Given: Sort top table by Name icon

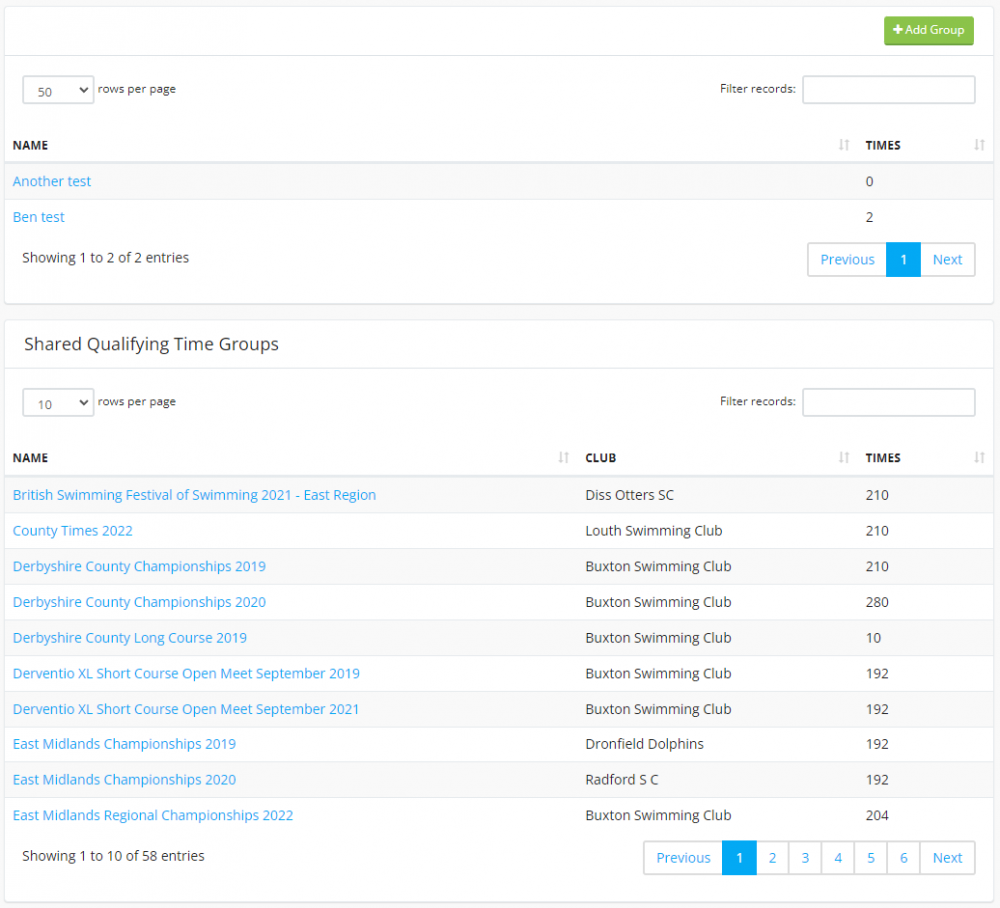Looking at the screenshot, I should pyautogui.click(x=844, y=146).
